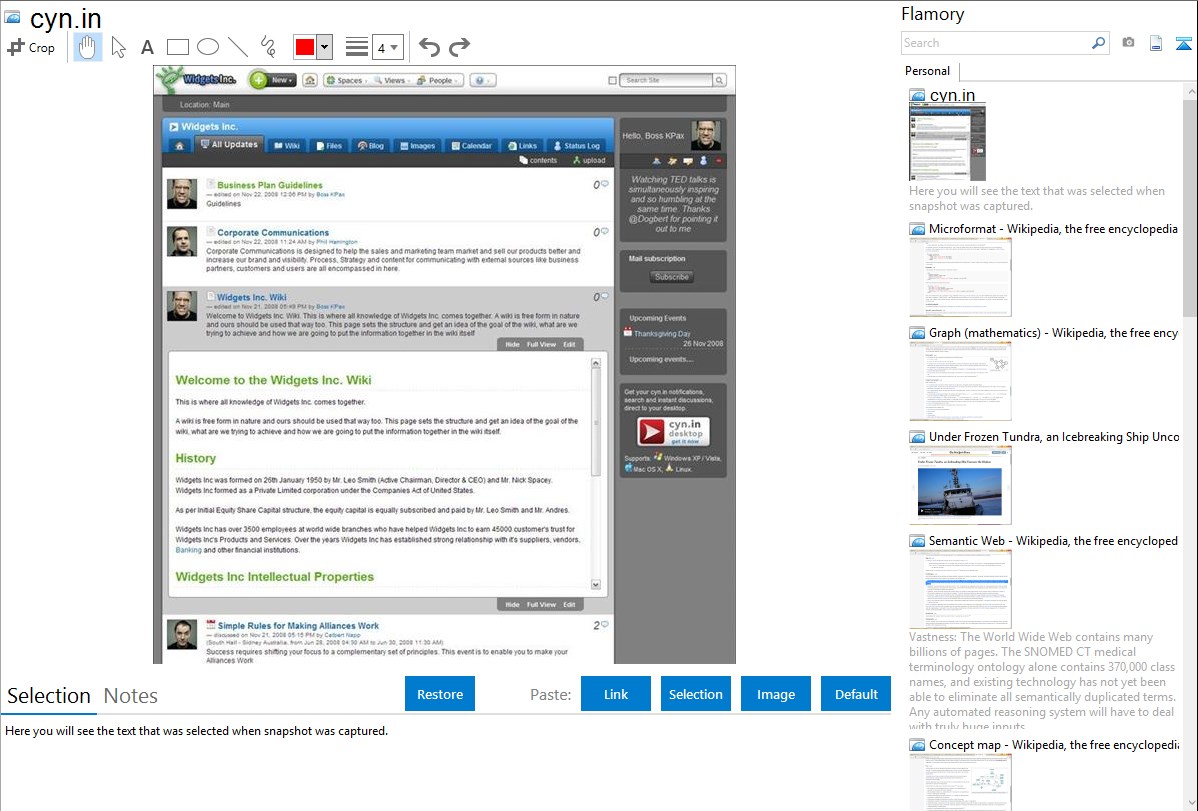Click the document page icon in Flamory

(1156, 43)
